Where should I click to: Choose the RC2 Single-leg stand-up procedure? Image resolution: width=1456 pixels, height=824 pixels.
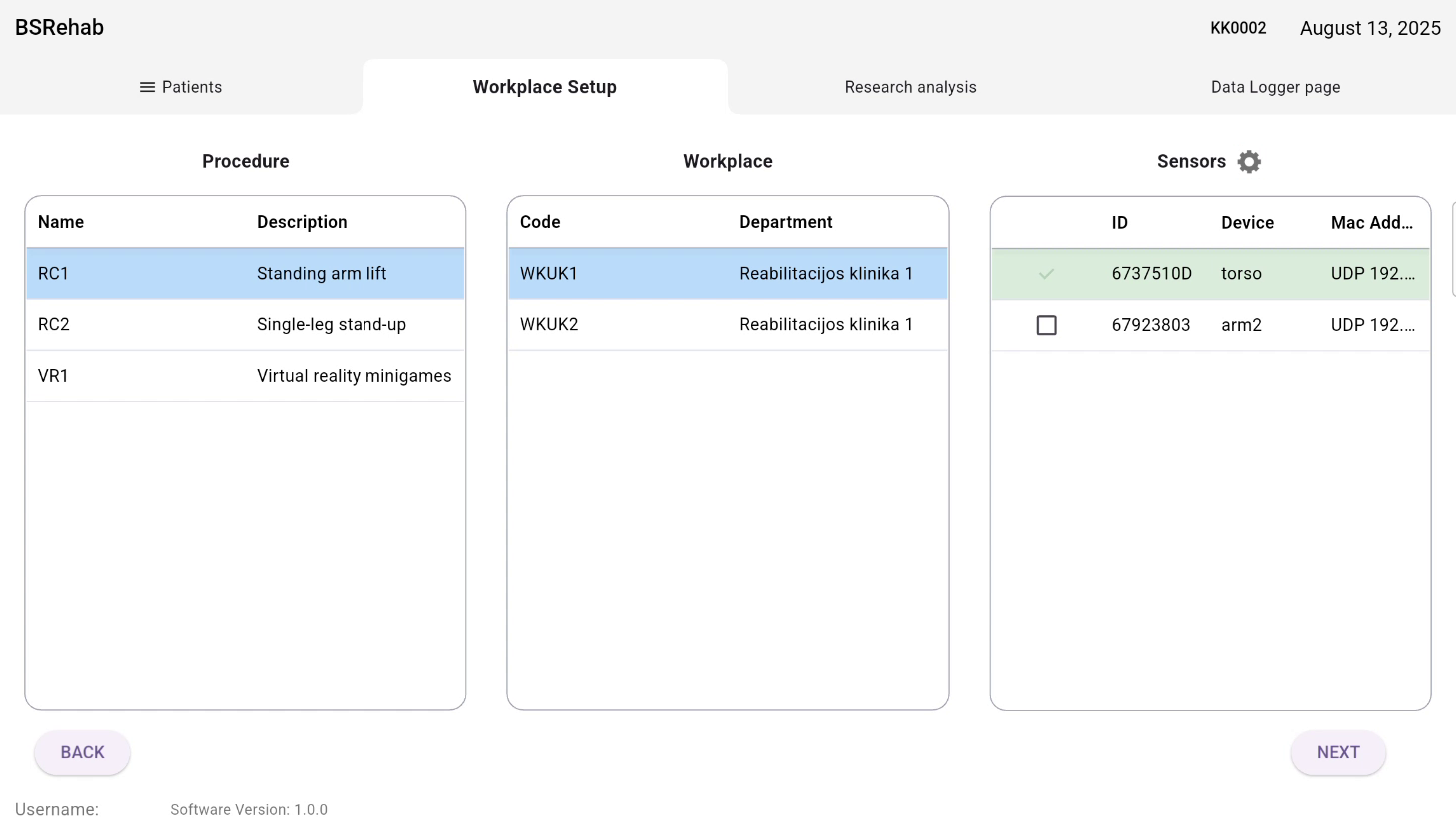(x=245, y=325)
